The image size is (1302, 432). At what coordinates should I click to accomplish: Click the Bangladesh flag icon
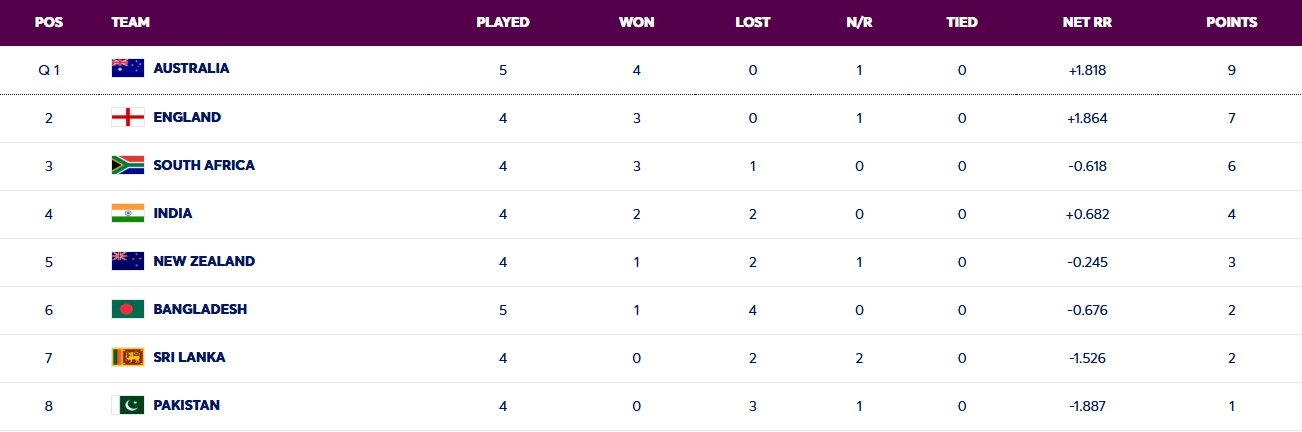click(128, 309)
